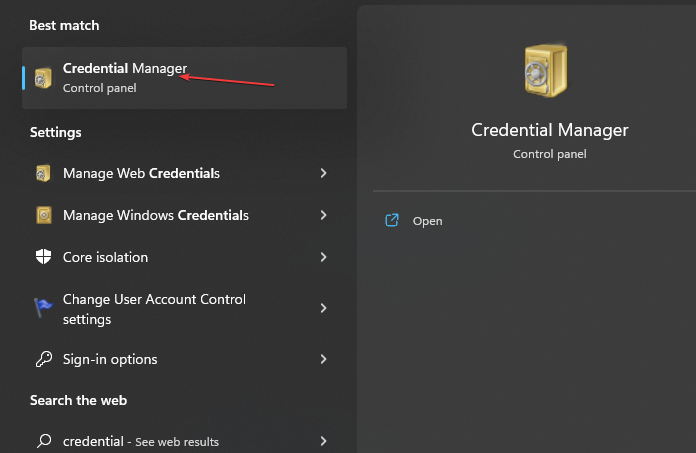Click the Open external link icon

pyautogui.click(x=392, y=220)
